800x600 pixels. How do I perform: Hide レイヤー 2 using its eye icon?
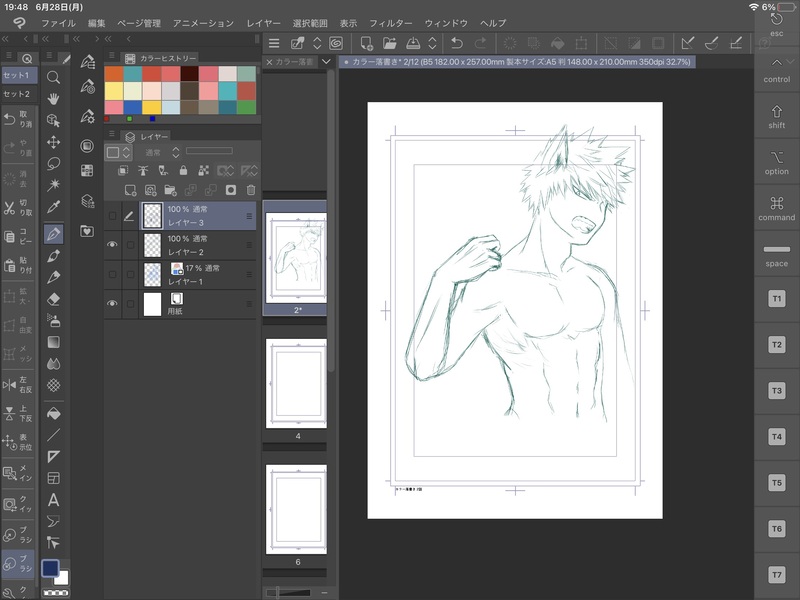112,244
